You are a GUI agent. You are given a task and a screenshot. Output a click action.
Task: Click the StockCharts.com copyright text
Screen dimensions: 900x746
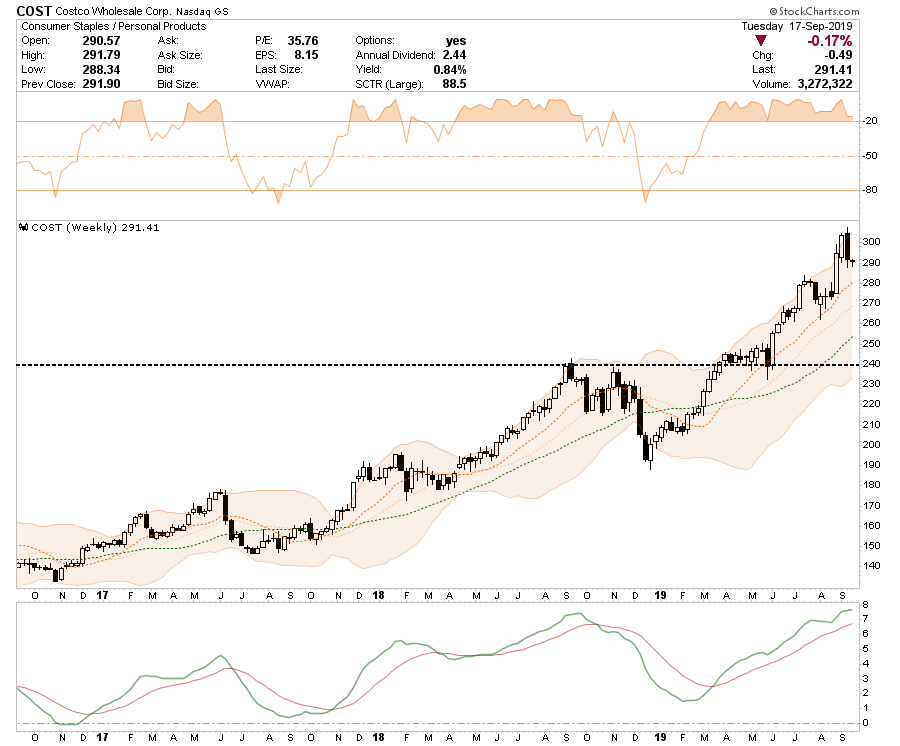pos(814,11)
